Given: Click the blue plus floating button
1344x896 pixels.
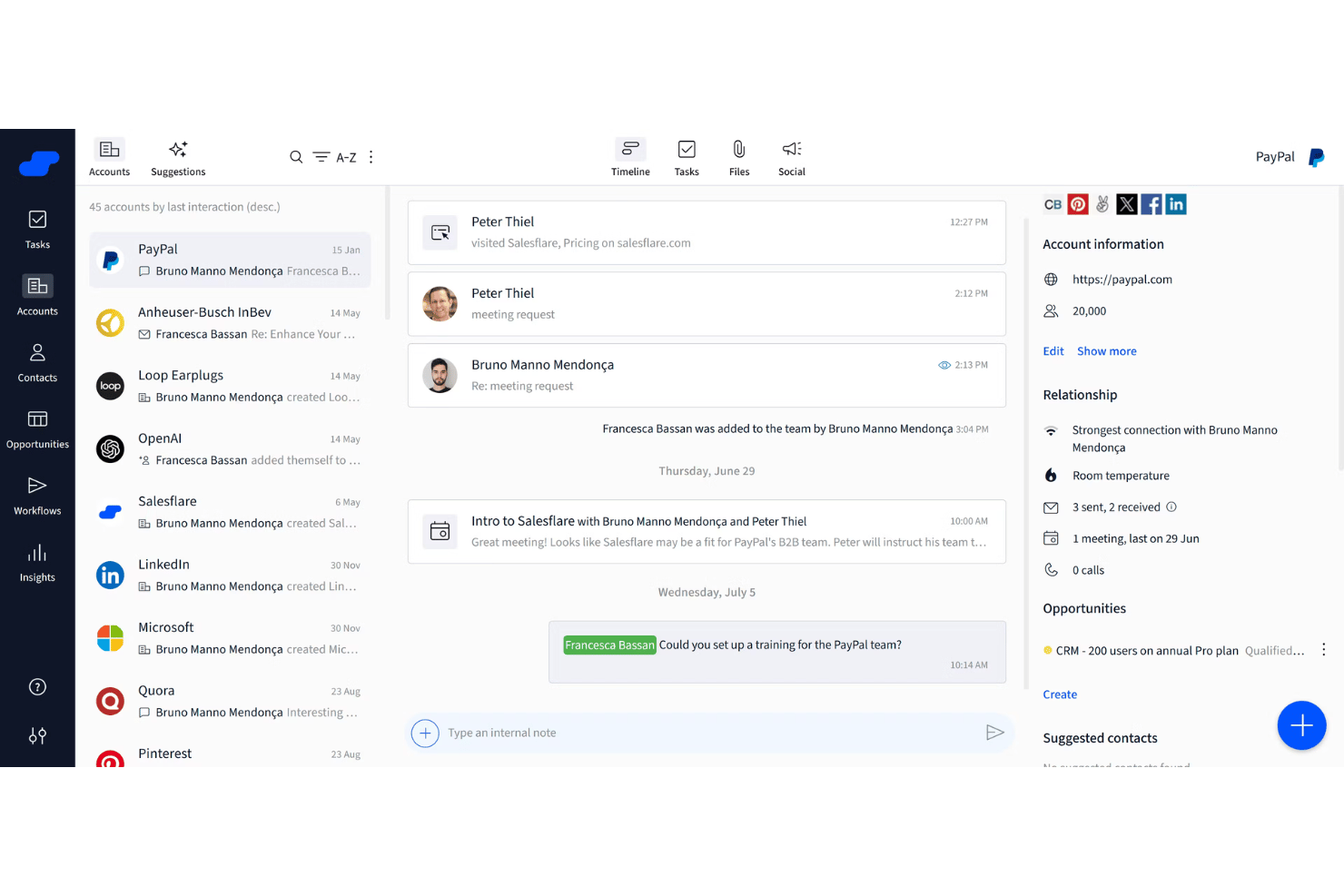Looking at the screenshot, I should coord(1301,725).
